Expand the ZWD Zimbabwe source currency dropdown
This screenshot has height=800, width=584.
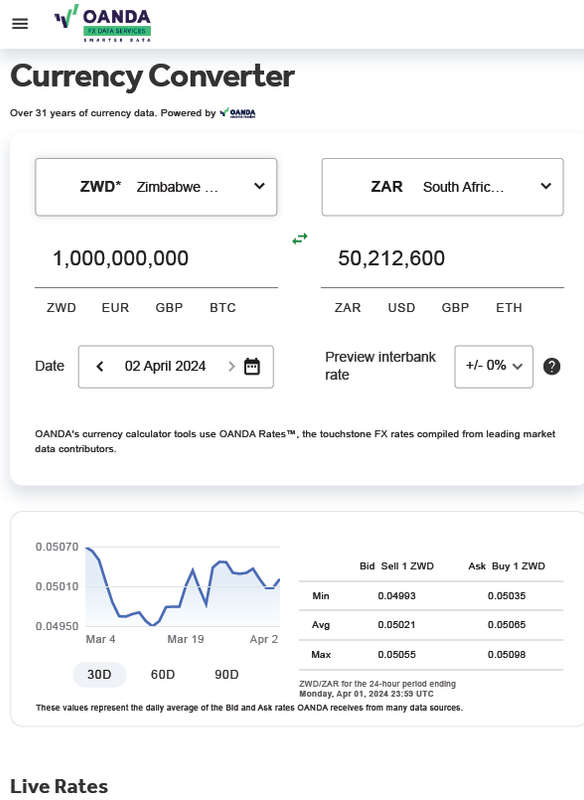click(x=156, y=187)
